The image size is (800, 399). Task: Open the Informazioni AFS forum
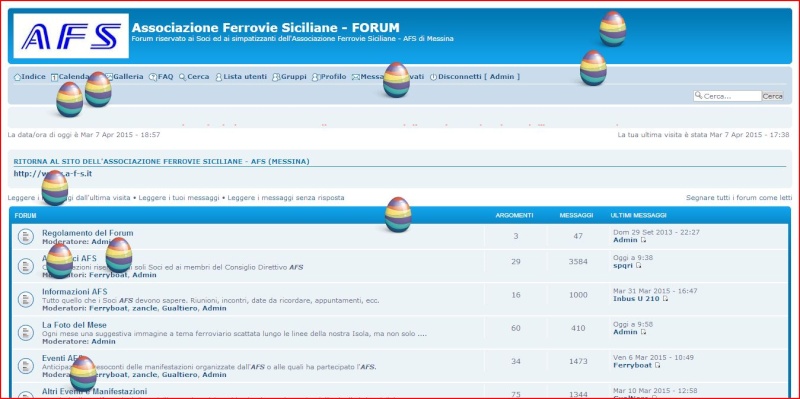click(74, 292)
